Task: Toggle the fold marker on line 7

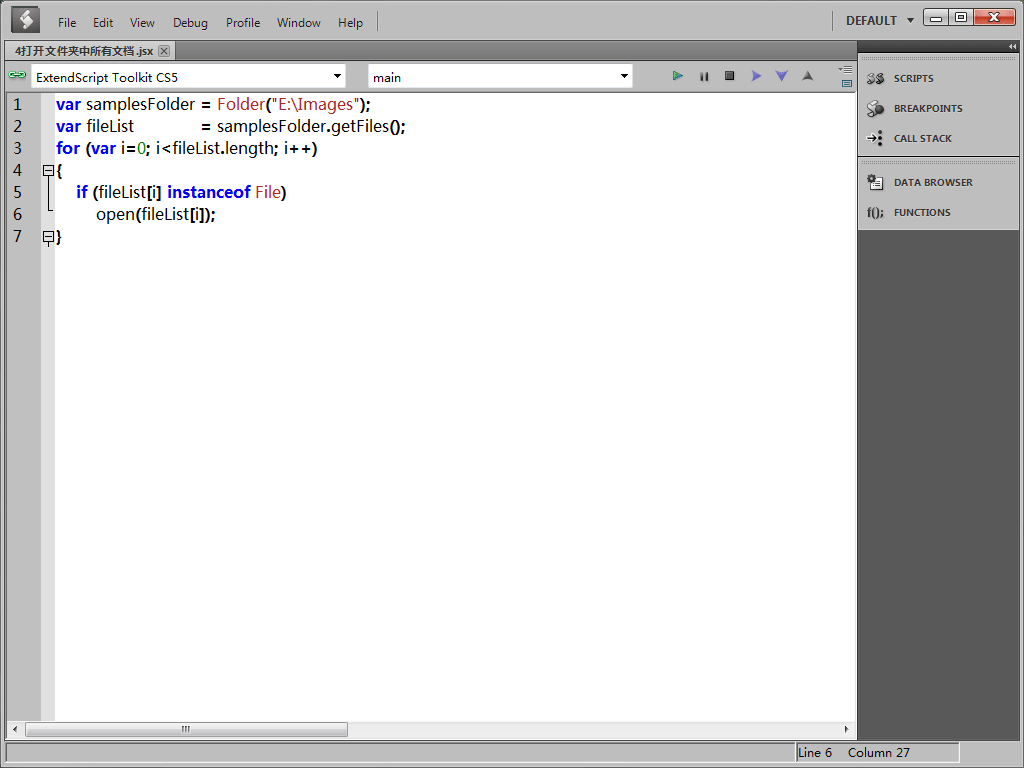Action: pos(48,236)
